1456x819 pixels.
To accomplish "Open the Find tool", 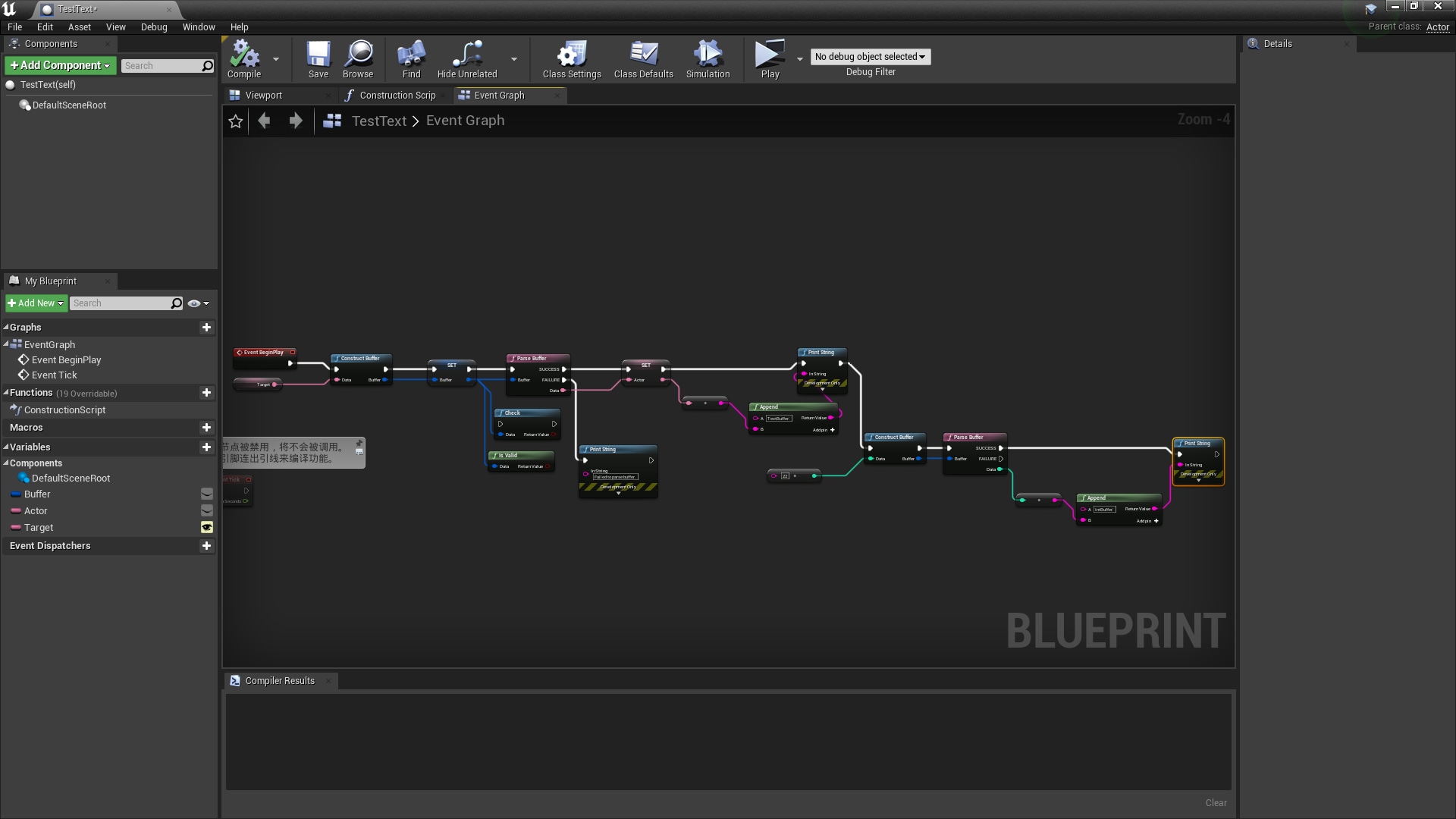I will pos(410,59).
